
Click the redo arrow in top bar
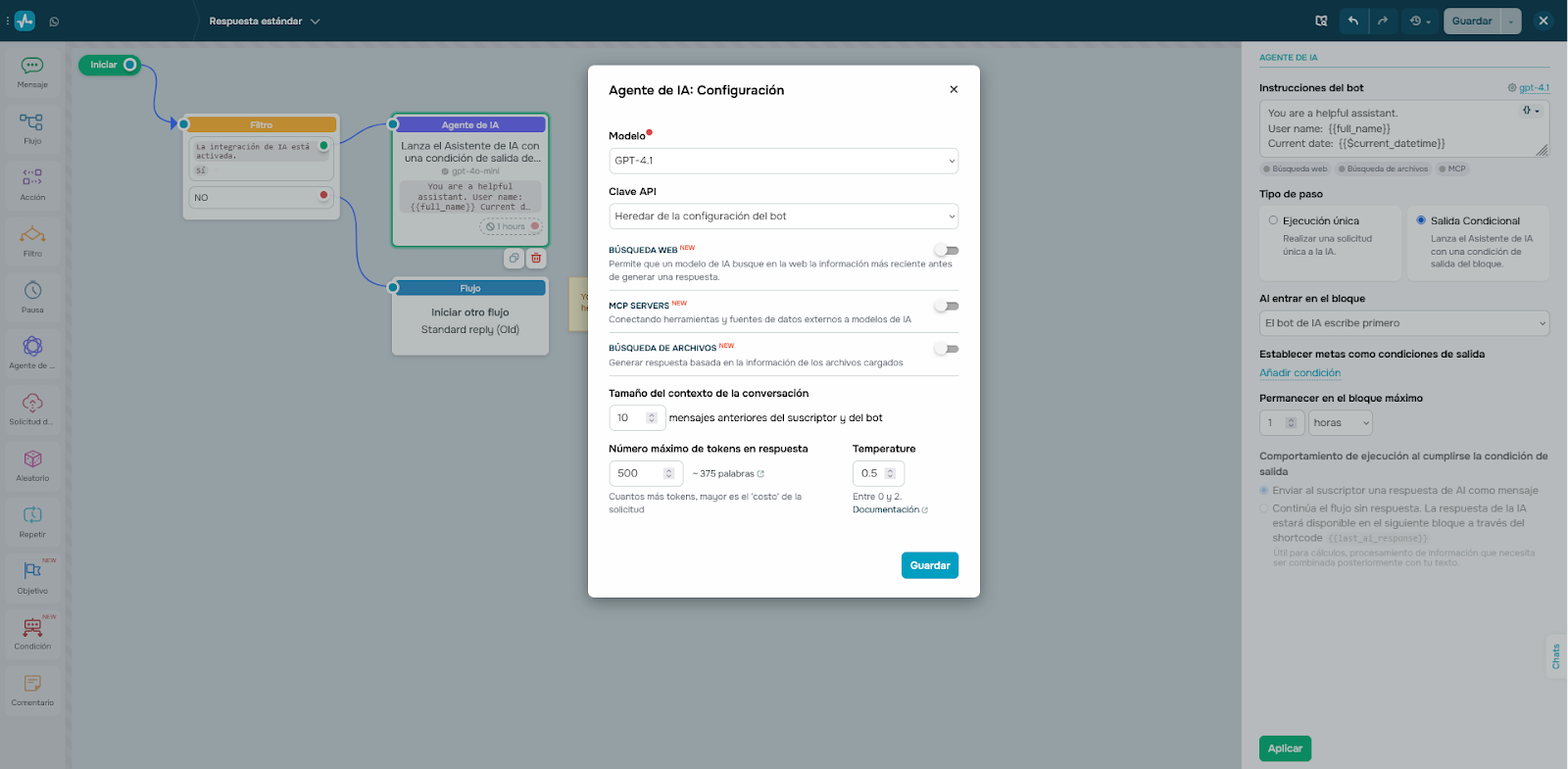[x=1383, y=21]
